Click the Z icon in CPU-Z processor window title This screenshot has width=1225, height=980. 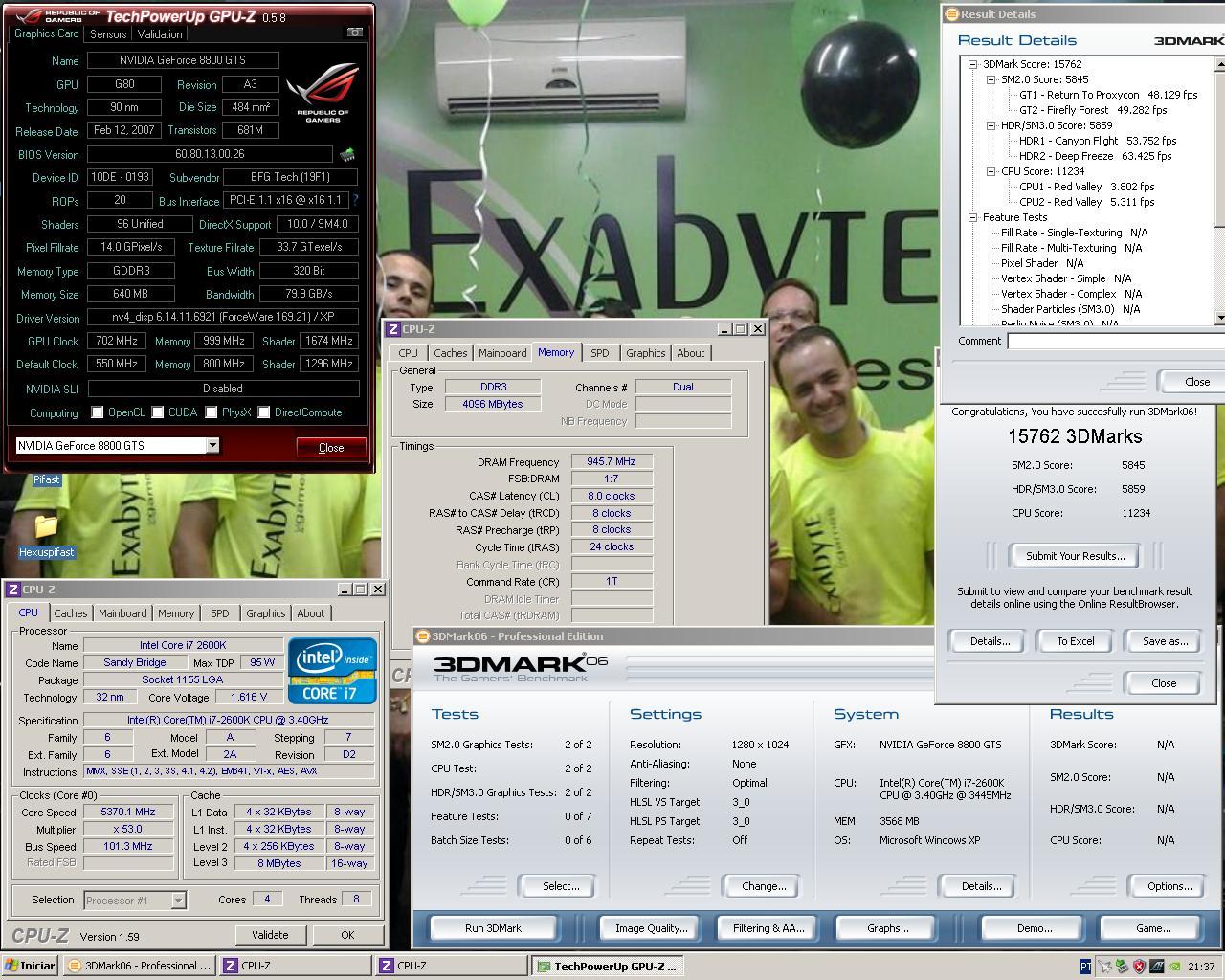point(12,590)
